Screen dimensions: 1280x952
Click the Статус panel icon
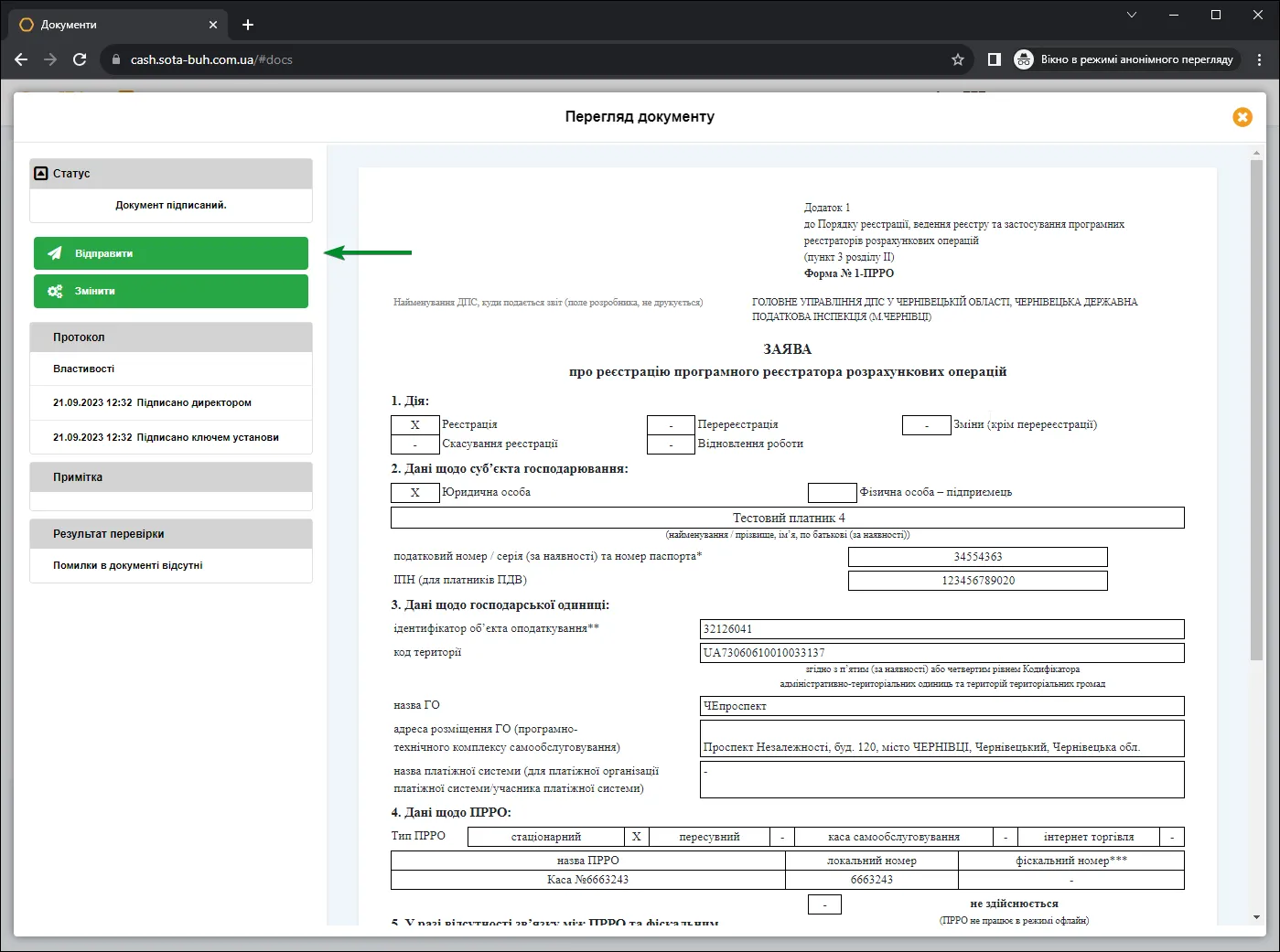40,173
